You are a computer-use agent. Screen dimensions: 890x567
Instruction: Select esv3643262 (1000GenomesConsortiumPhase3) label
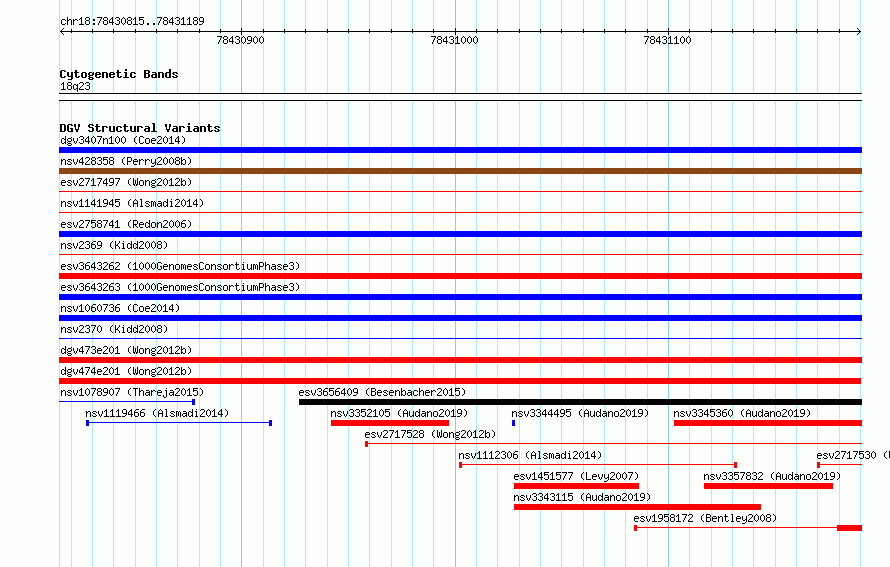tap(180, 266)
